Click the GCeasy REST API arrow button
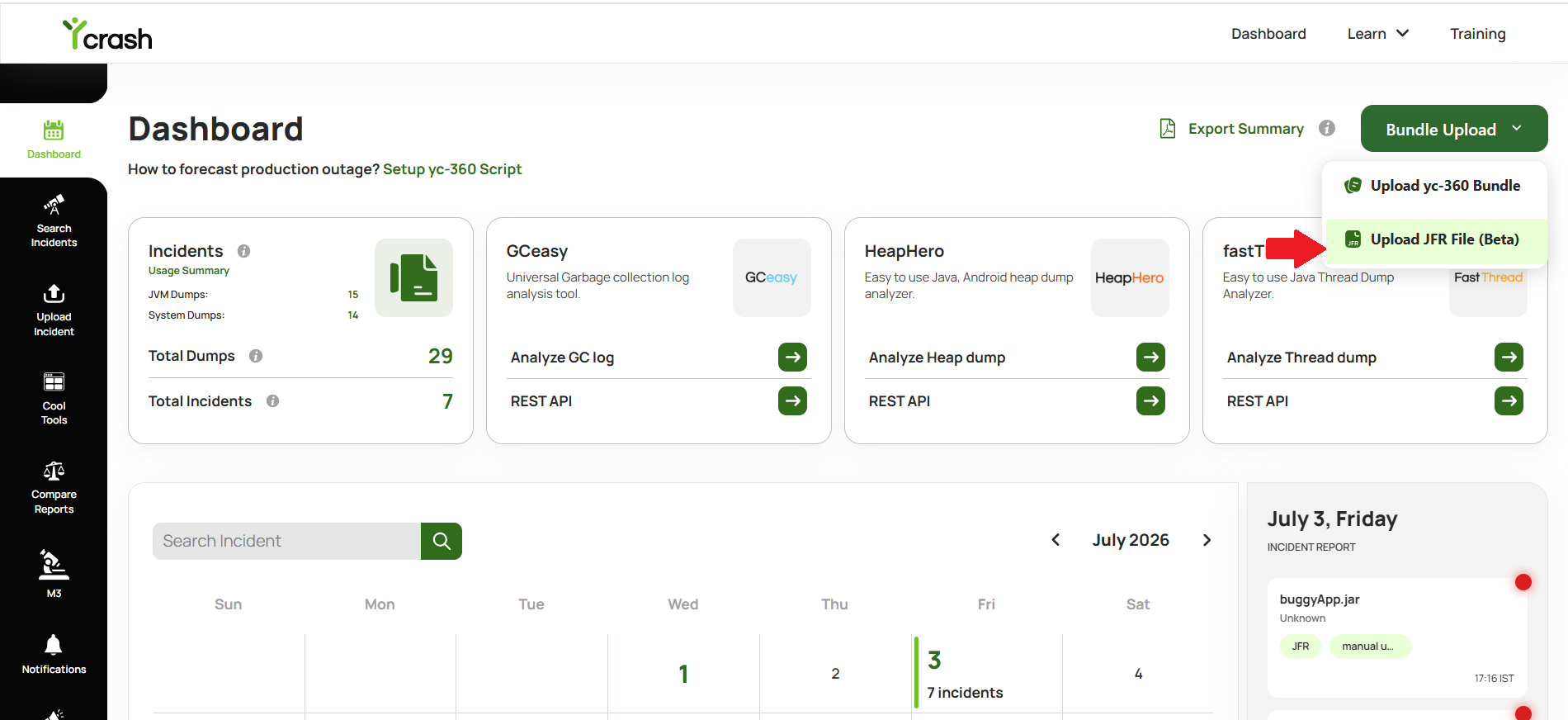The width and height of the screenshot is (1568, 720). click(792, 401)
